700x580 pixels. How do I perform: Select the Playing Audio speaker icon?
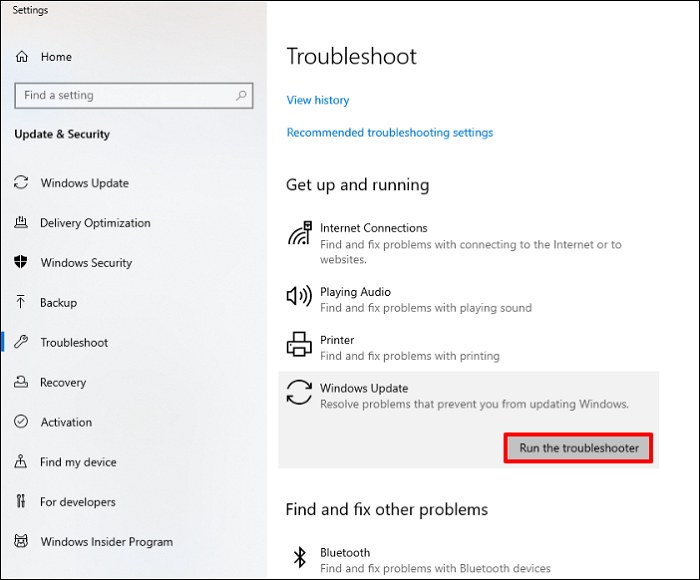click(x=298, y=296)
